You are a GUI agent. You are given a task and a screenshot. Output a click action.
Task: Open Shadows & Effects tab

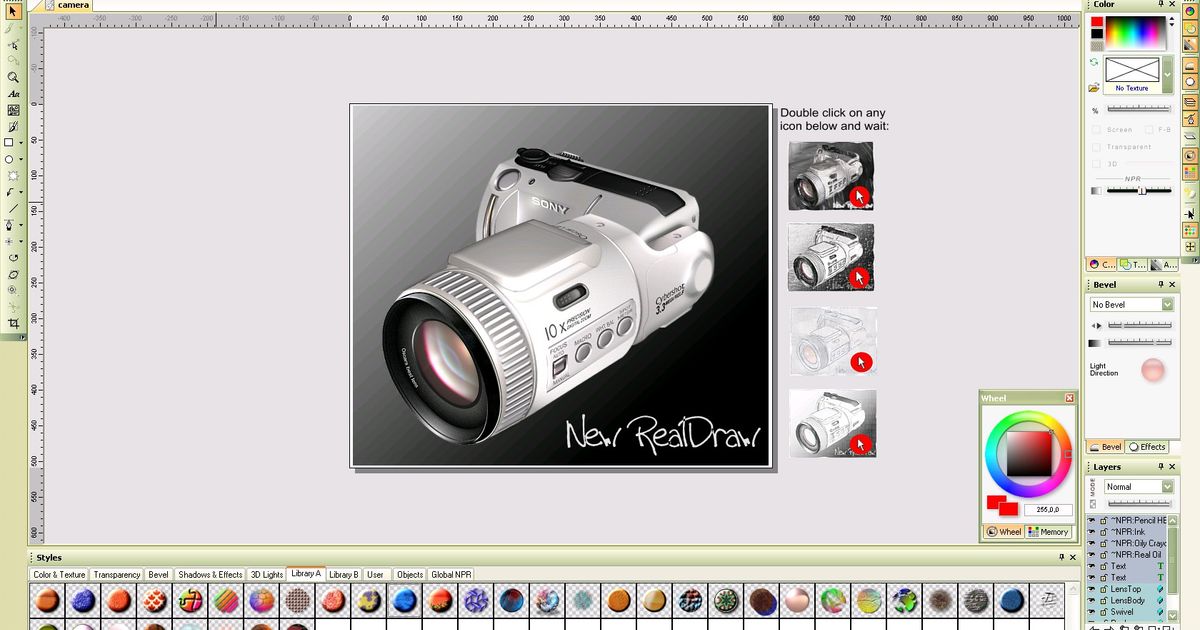(210, 575)
